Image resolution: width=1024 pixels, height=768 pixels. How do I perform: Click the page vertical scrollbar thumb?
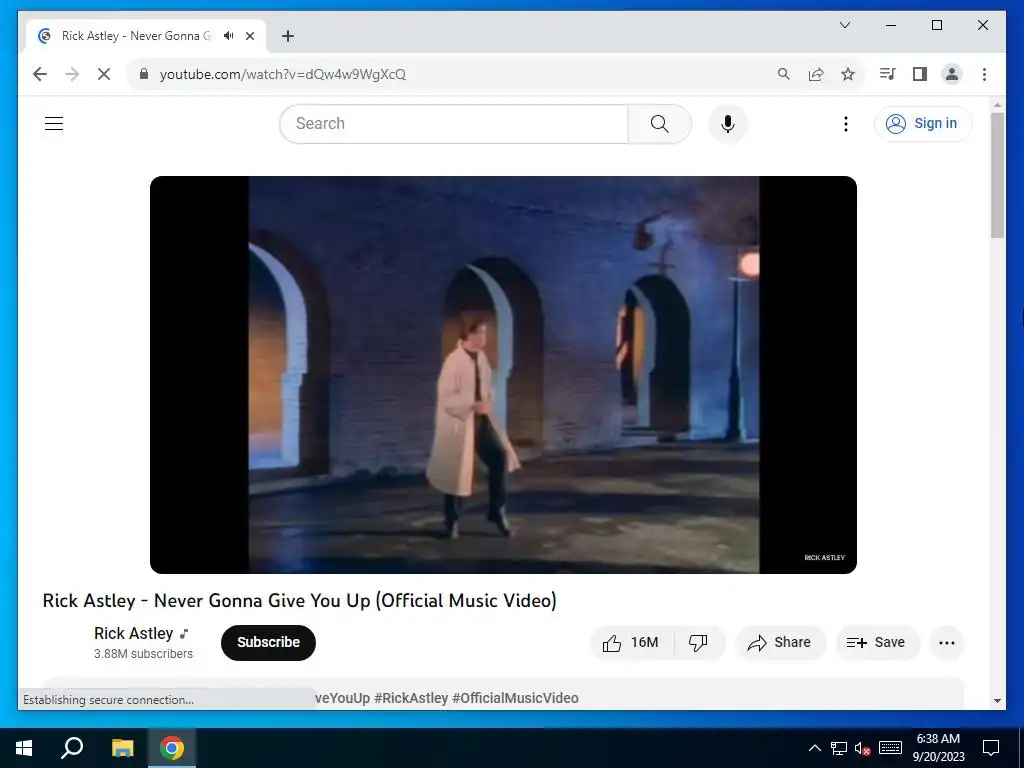(997, 175)
